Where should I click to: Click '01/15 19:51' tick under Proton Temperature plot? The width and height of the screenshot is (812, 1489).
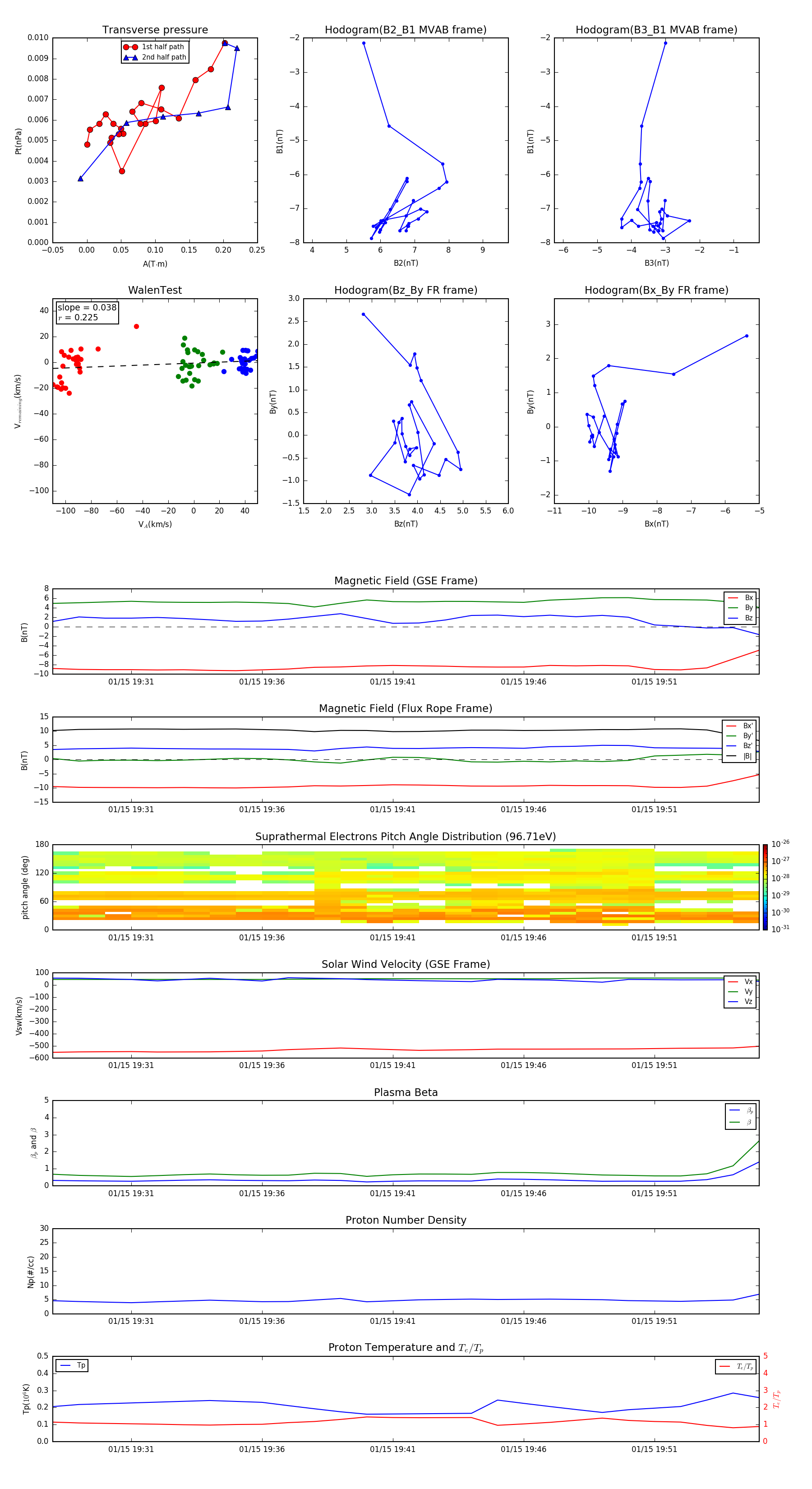tap(654, 1449)
